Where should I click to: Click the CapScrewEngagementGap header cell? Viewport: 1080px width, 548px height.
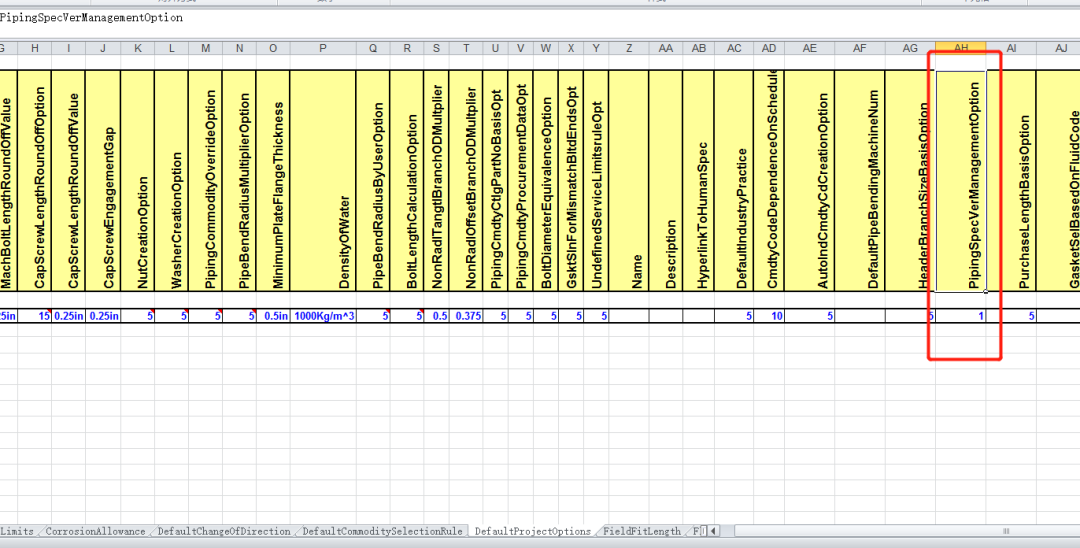point(103,180)
